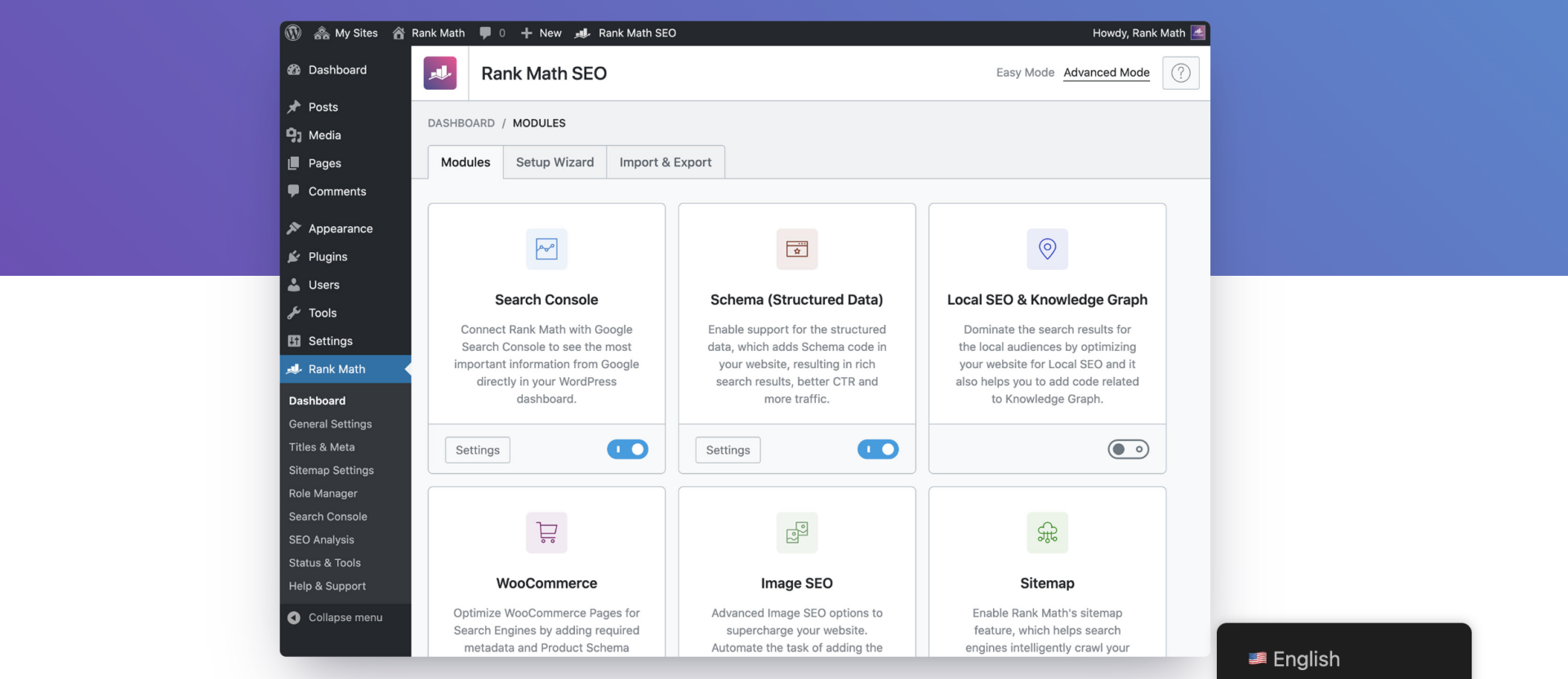Click the WooCommerce cart icon
The height and width of the screenshot is (679, 1568).
[546, 532]
